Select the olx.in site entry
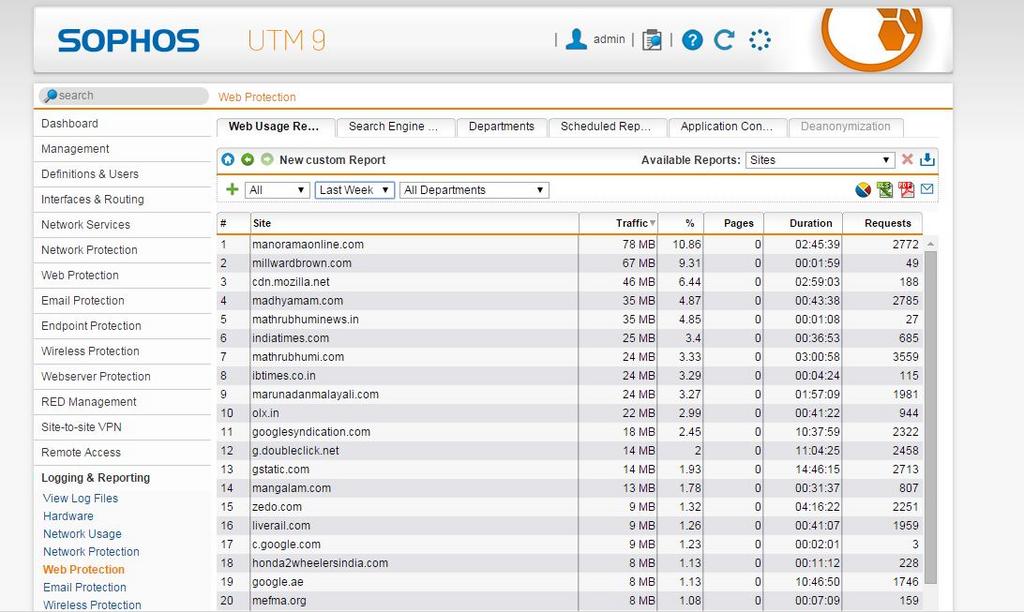Viewport: 1024px width, 612px height. pyautogui.click(x=266, y=413)
